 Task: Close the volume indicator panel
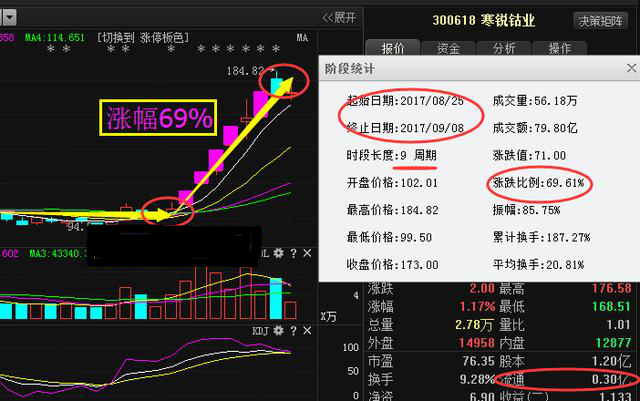click(x=306, y=255)
